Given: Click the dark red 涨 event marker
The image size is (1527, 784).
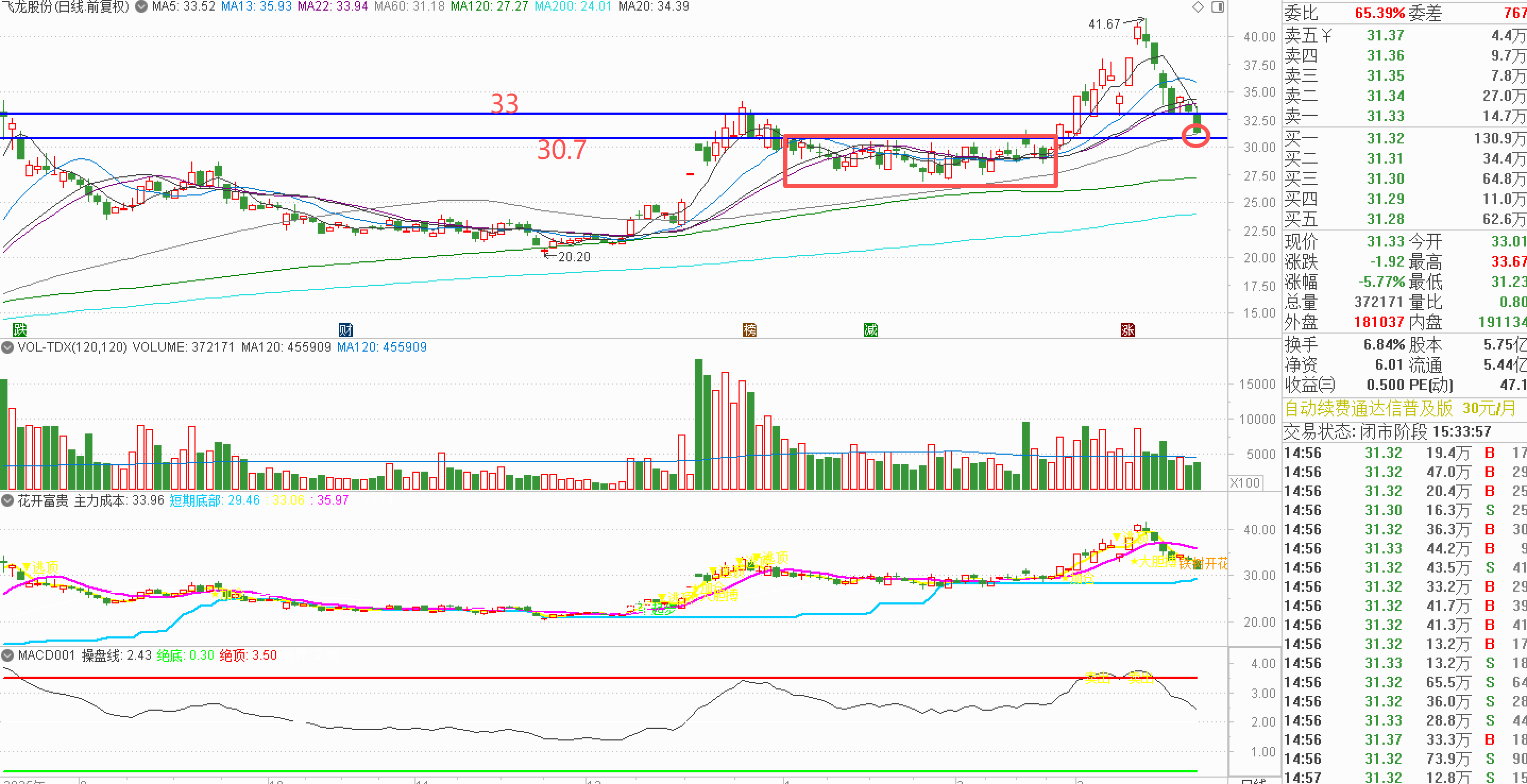Looking at the screenshot, I should pyautogui.click(x=1127, y=329).
